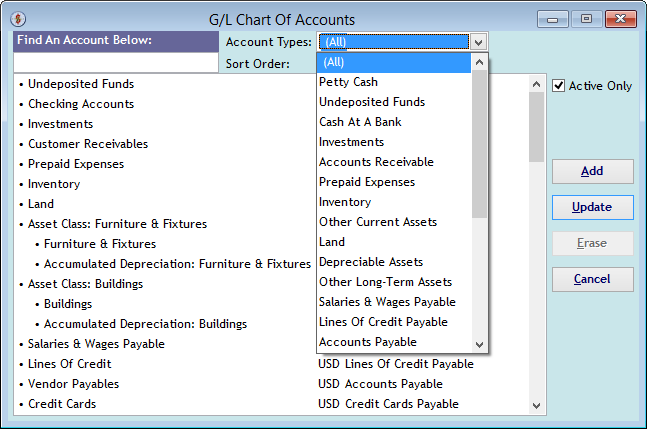647x429 pixels.
Task: Select Salaries & Wages Payable in dropdown
Action: [x=394, y=302]
